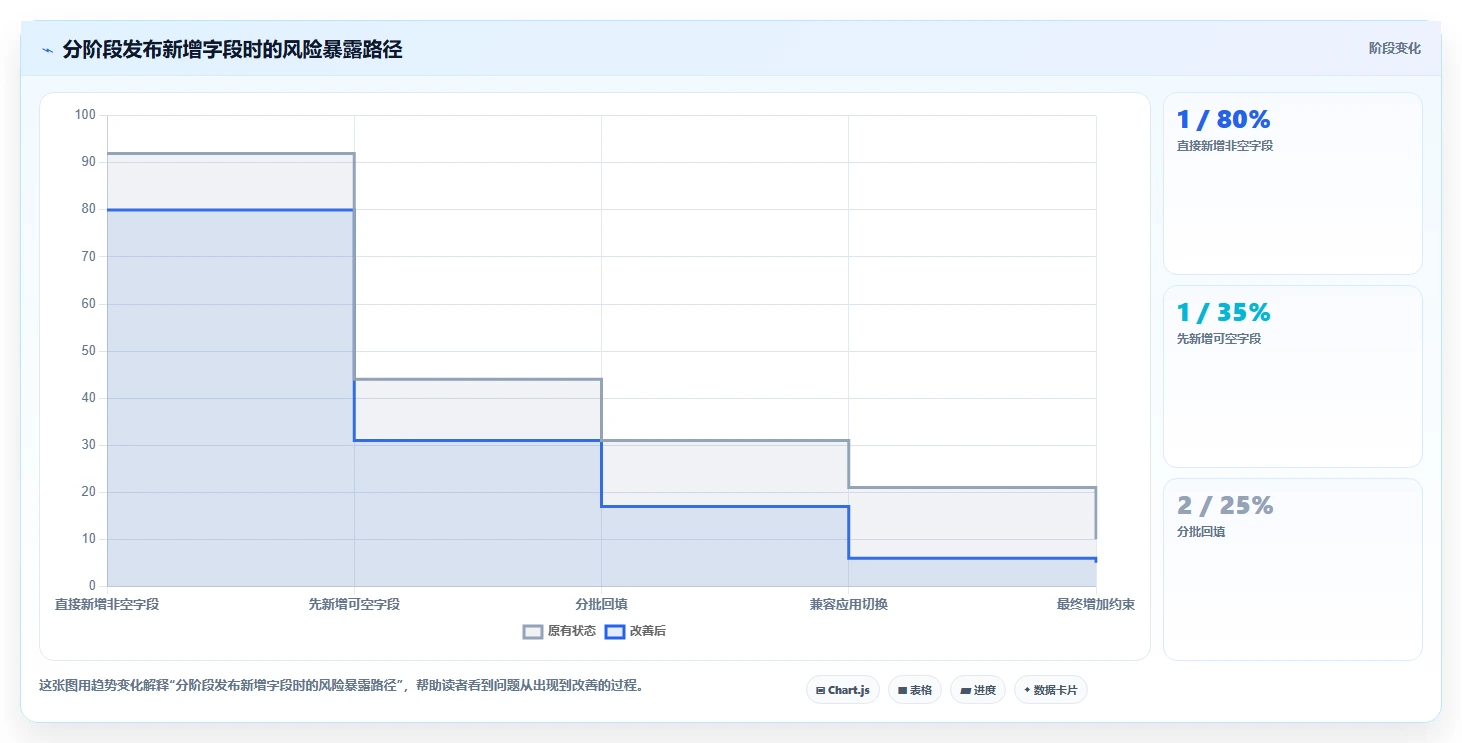The image size is (1462, 743).
Task: Click the icon inside the Chart.js chip
Action: coord(820,691)
